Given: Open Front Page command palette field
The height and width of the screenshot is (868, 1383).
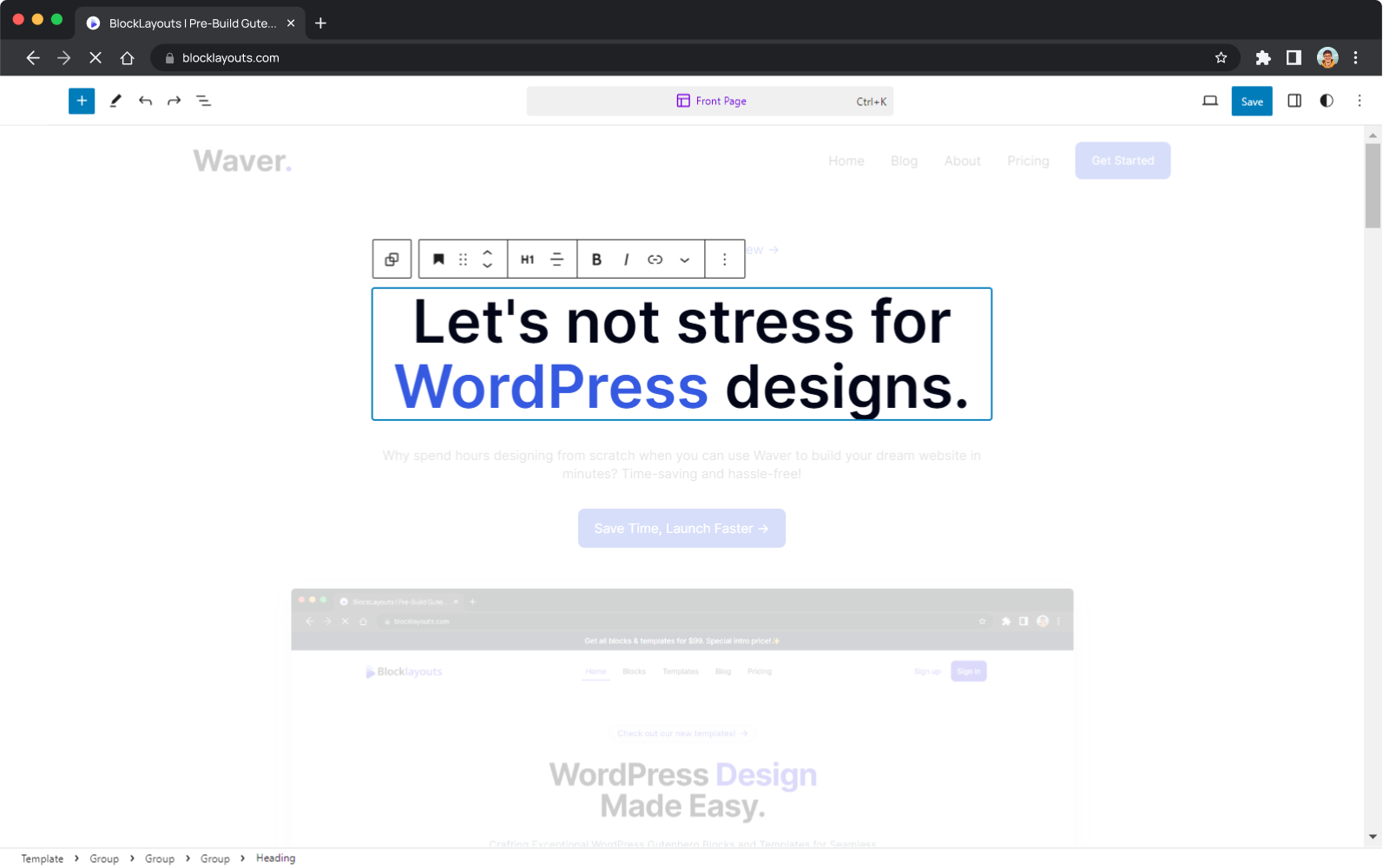Looking at the screenshot, I should coord(709,102).
